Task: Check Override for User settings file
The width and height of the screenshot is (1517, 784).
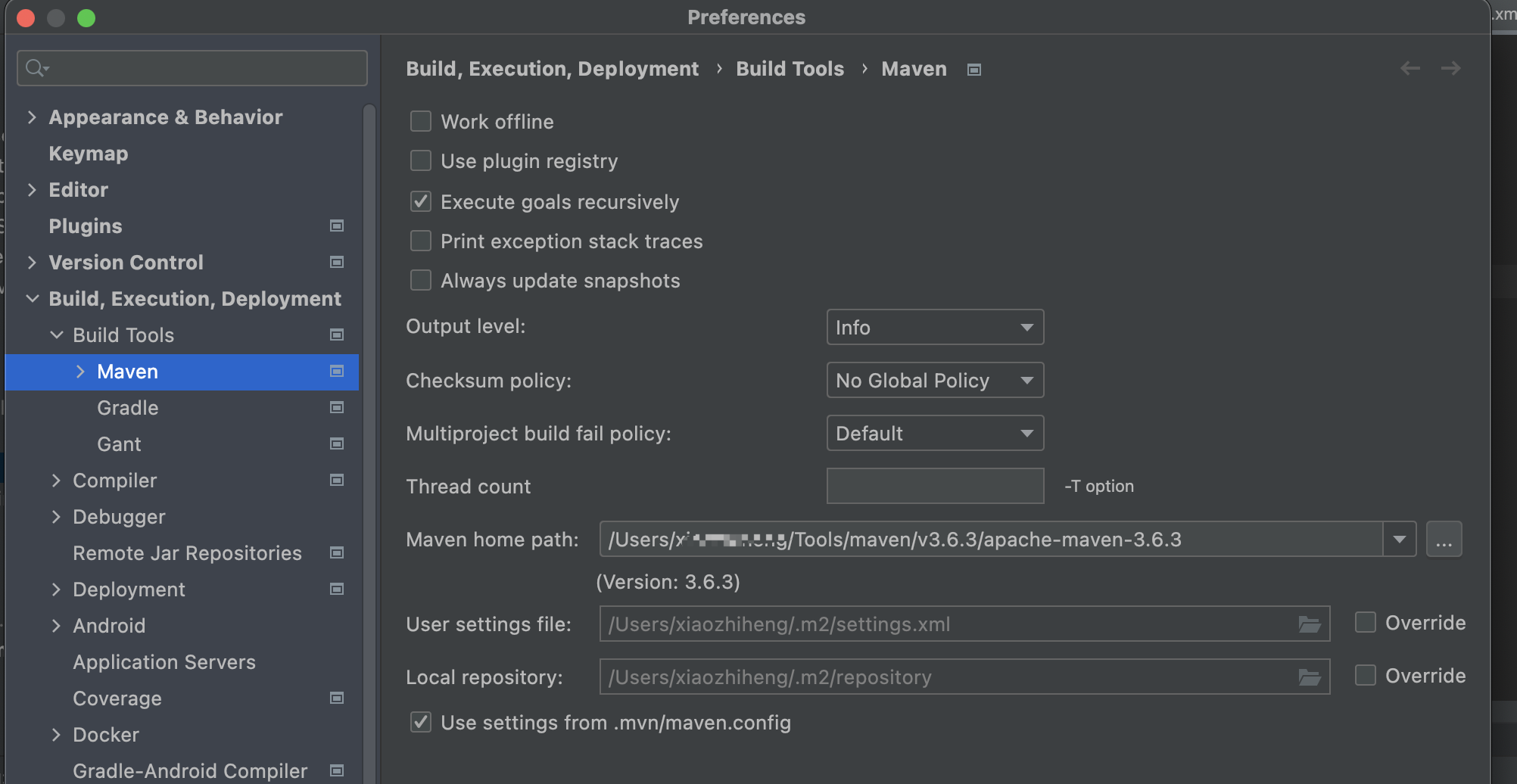Action: point(1365,622)
